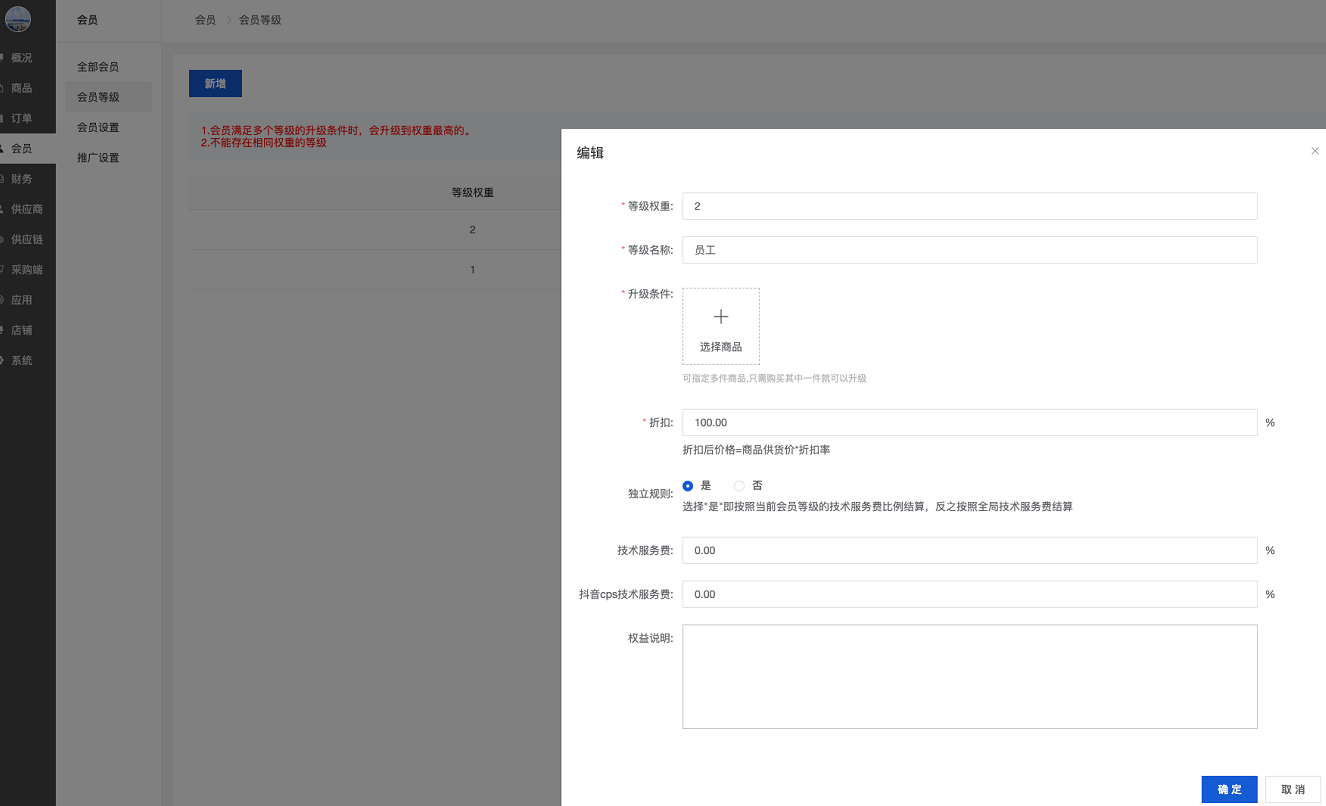Screen dimensions: 1326x806
Task: Select 是 for 独立规则
Action: [x=688, y=486]
